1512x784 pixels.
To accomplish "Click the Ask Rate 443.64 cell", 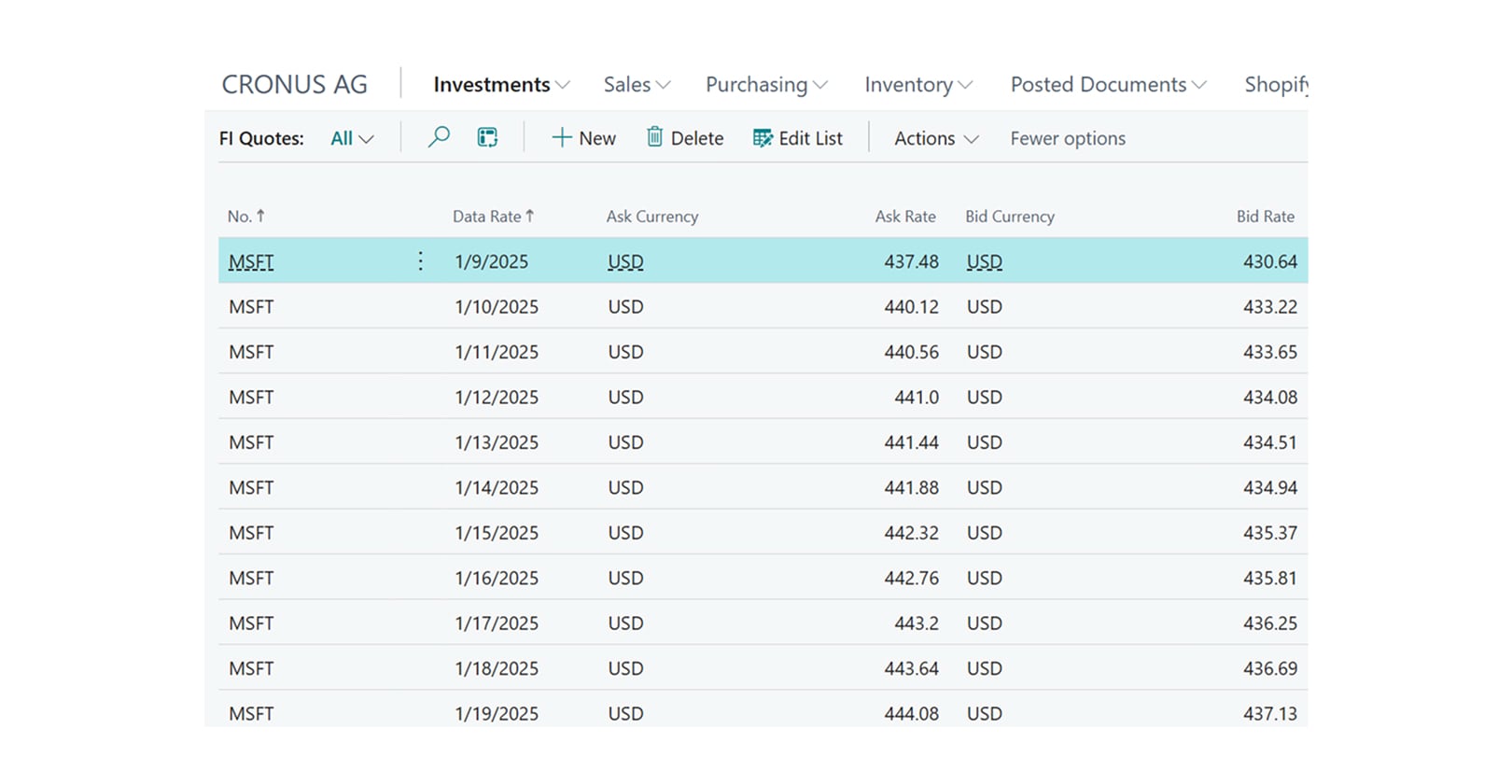I will [x=912, y=669].
